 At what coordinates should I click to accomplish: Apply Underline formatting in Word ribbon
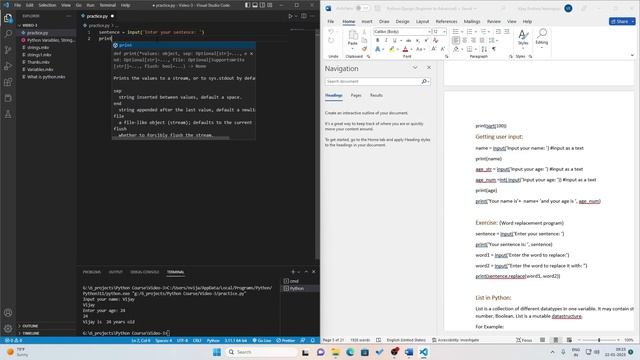pos(394,40)
